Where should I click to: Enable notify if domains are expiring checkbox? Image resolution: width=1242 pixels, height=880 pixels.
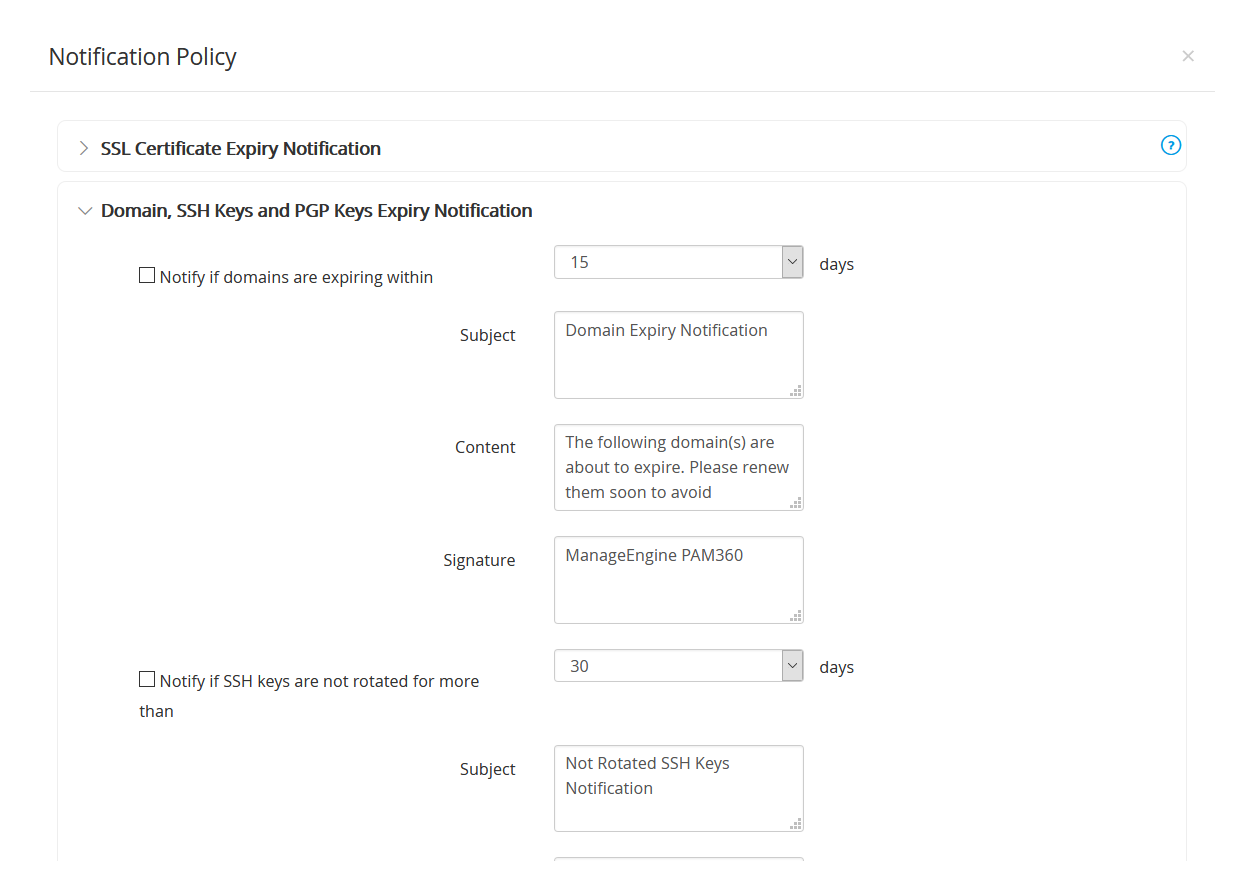click(x=147, y=275)
